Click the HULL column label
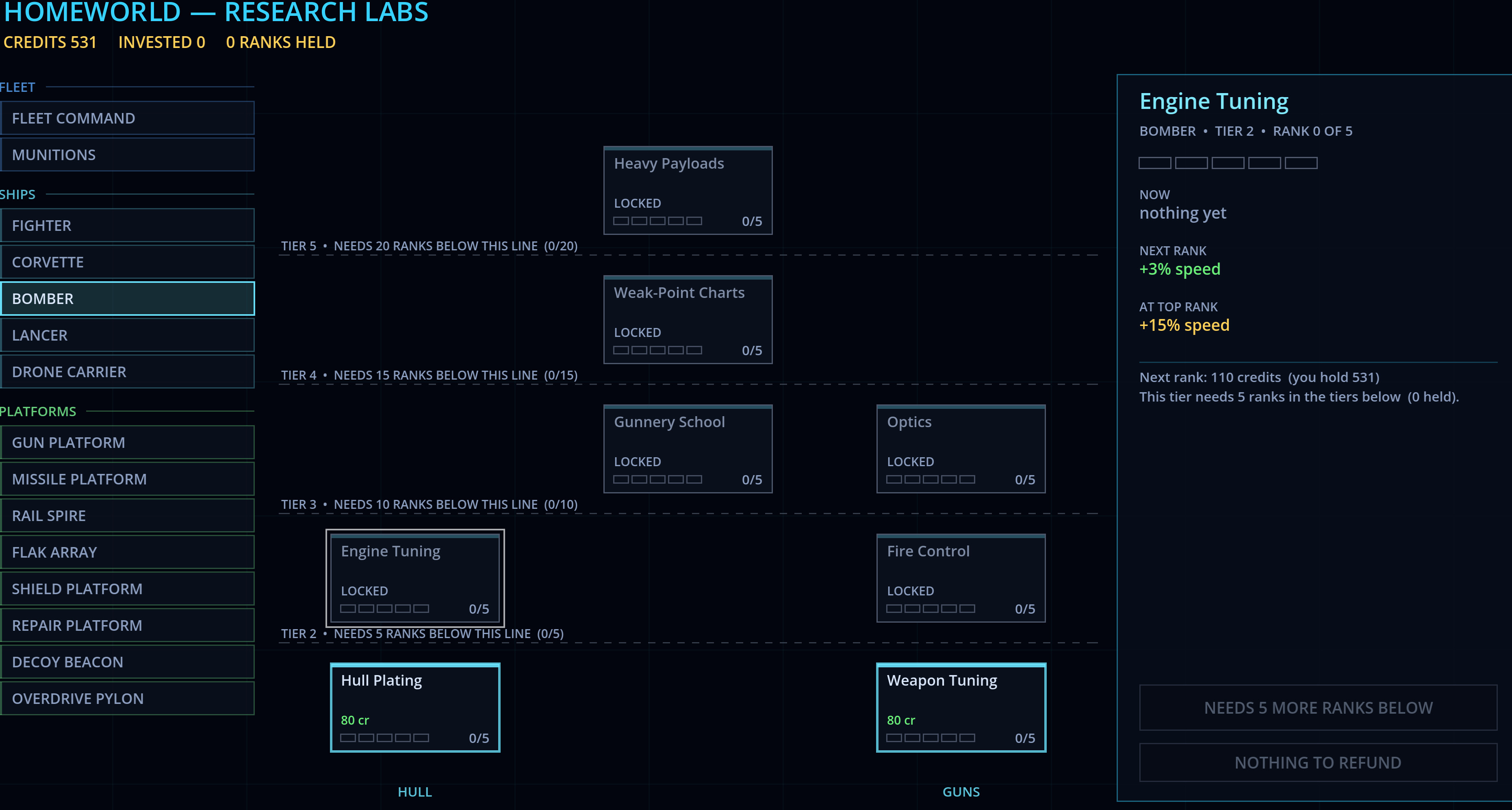 tap(415, 791)
